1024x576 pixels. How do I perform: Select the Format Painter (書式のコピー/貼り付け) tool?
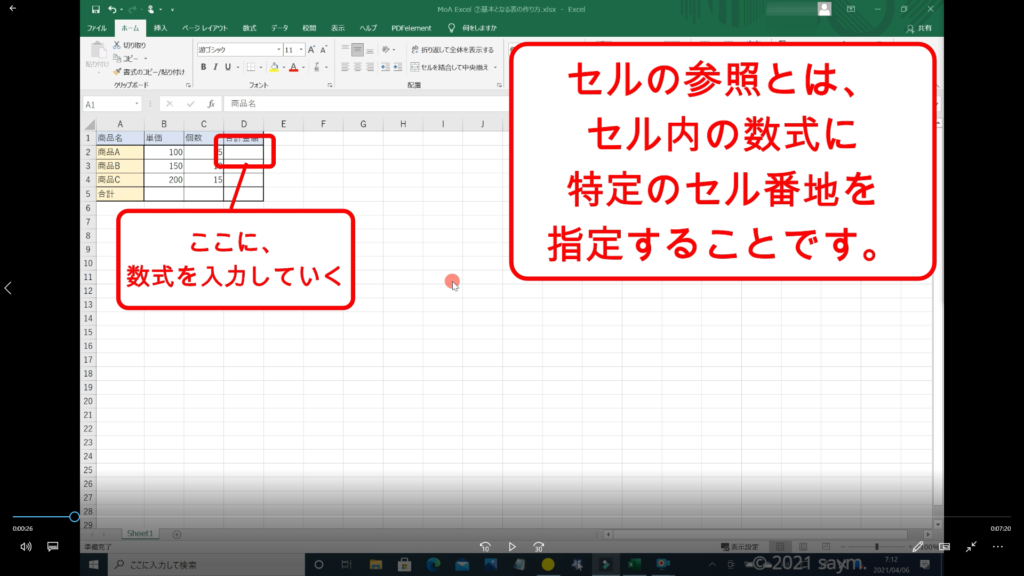click(x=117, y=72)
